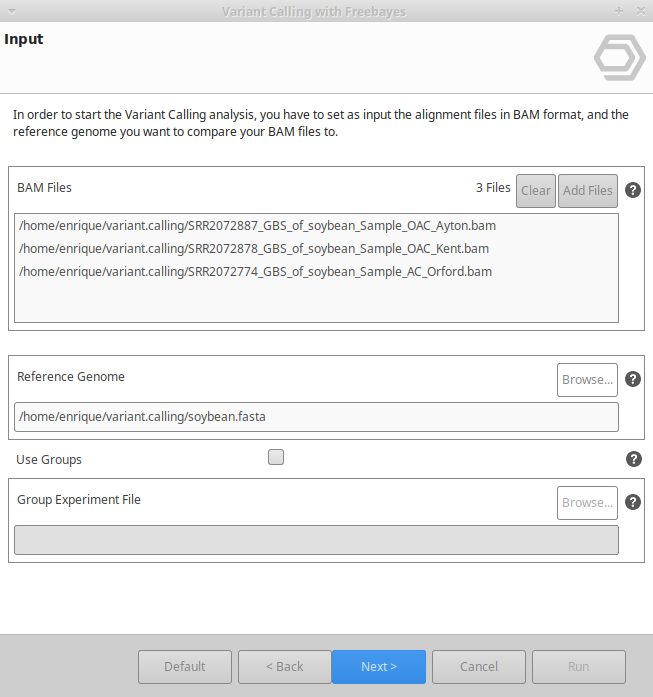653x697 pixels.
Task: Click help icon beside Group Experiment File
Action: click(633, 502)
